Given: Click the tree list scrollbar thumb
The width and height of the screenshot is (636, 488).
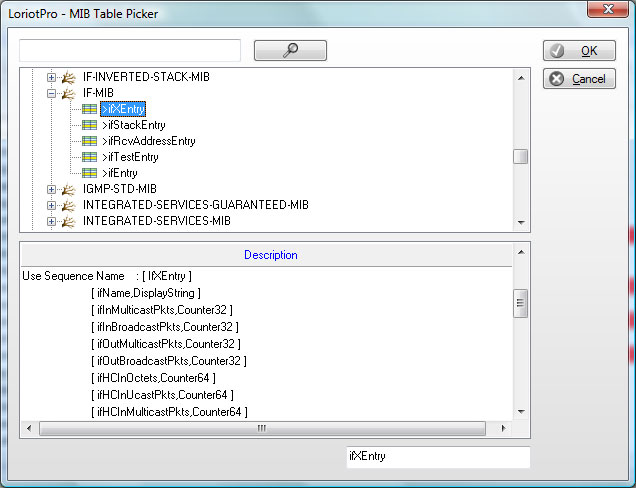Looking at the screenshot, I should (x=521, y=157).
